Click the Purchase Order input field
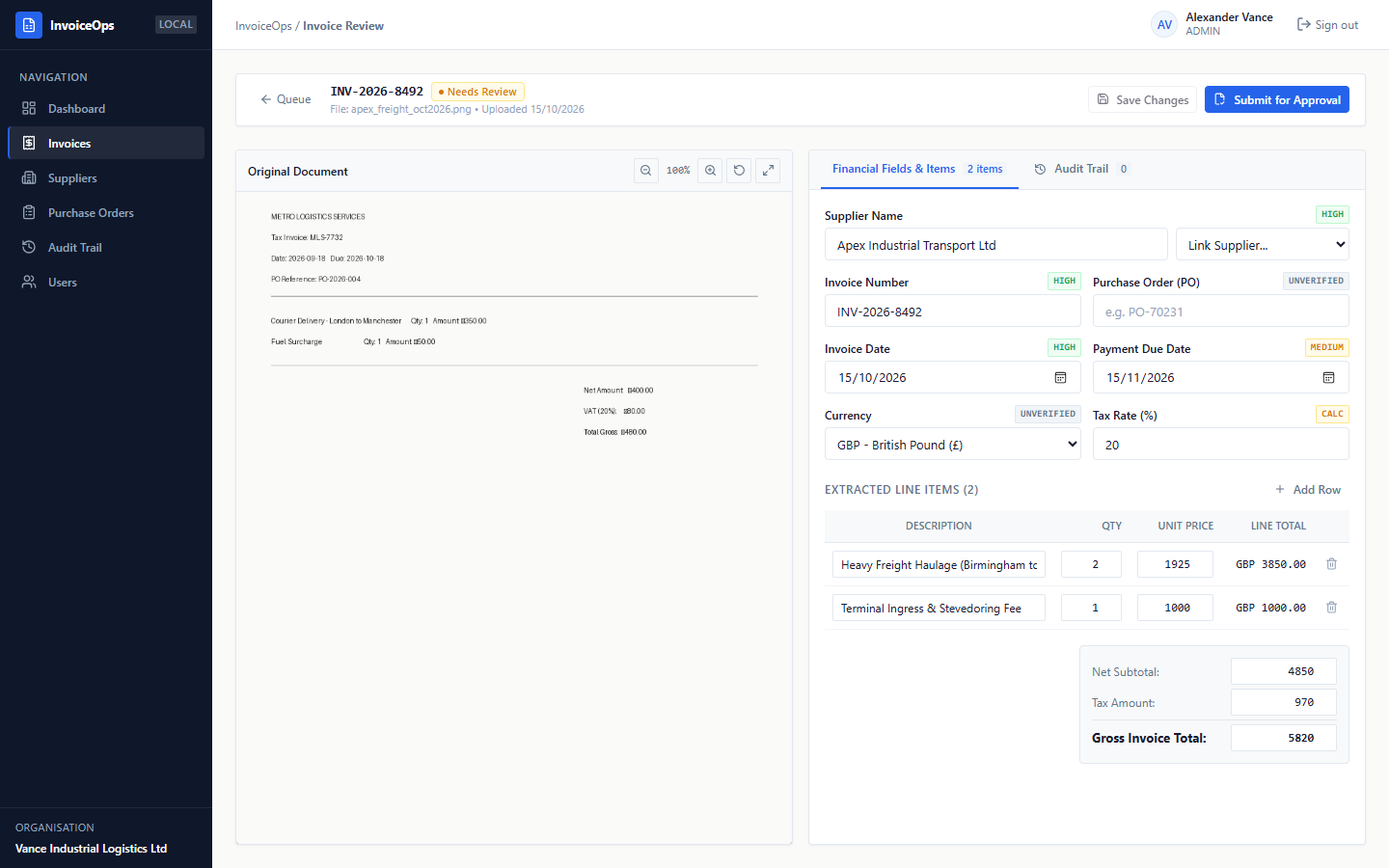The height and width of the screenshot is (868, 1389). (x=1221, y=312)
